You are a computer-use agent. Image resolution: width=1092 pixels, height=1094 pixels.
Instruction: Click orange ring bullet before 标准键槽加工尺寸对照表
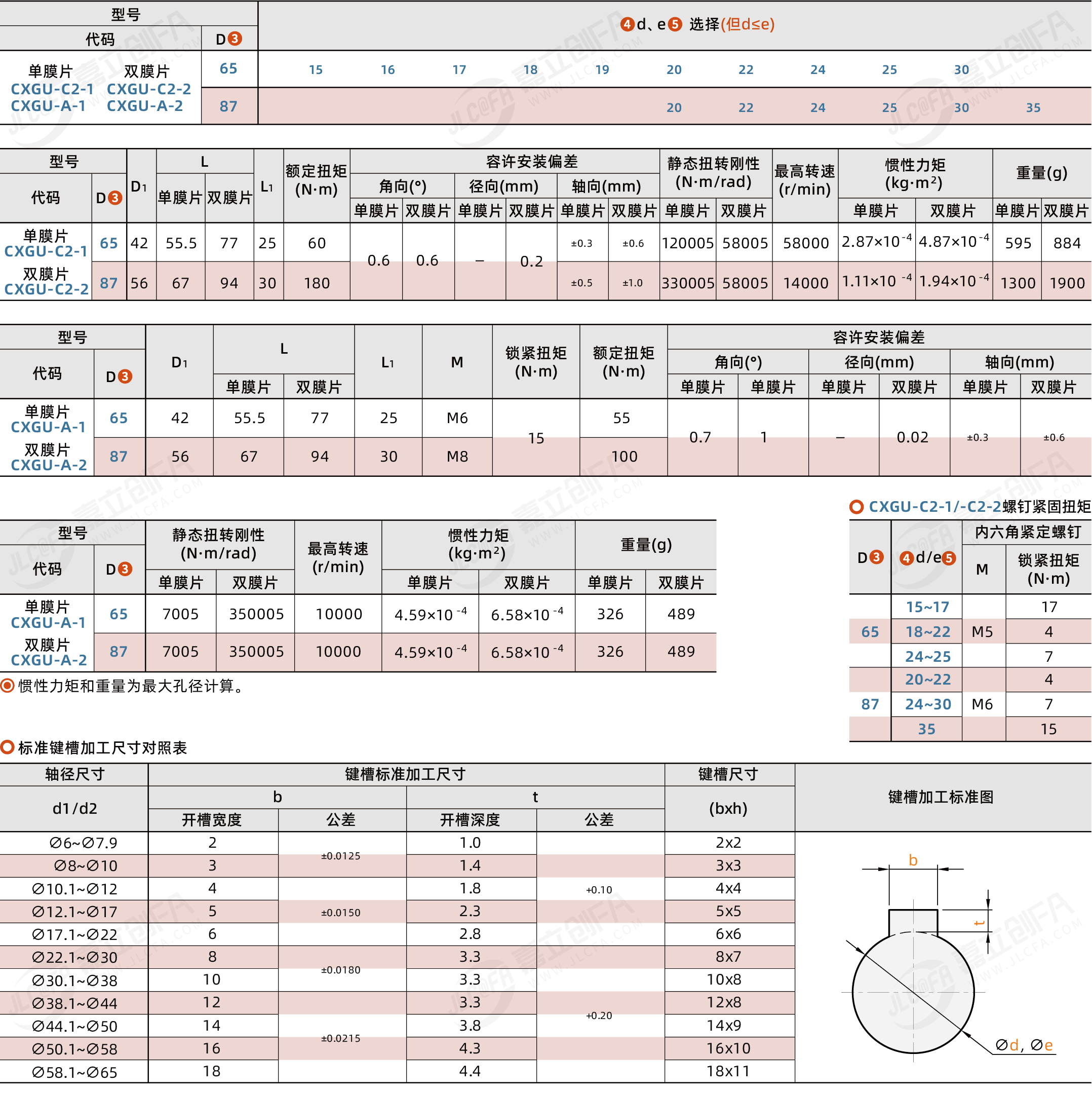click(7, 747)
